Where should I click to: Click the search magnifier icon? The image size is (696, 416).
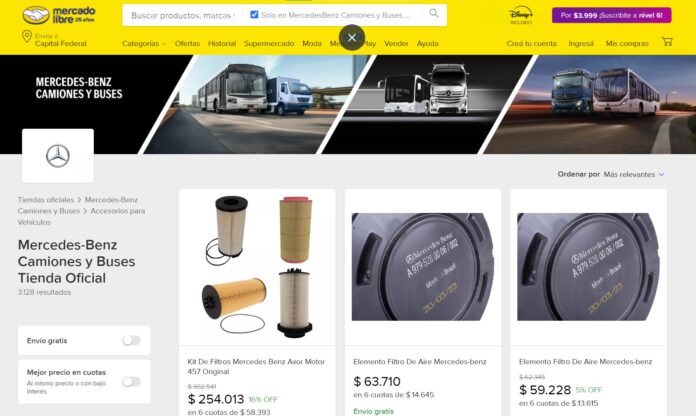click(434, 13)
